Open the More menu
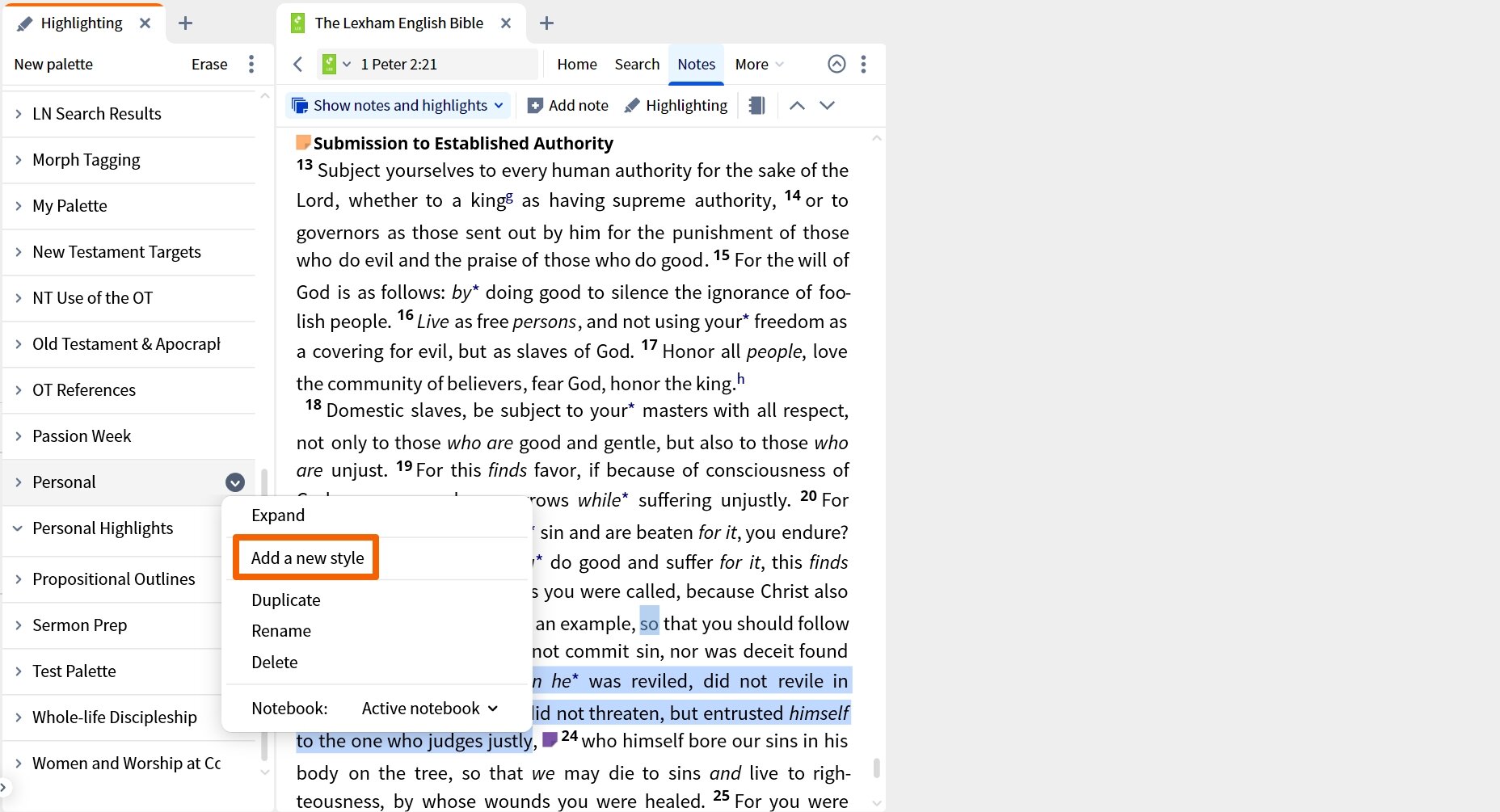This screenshot has width=1500, height=812. (759, 64)
